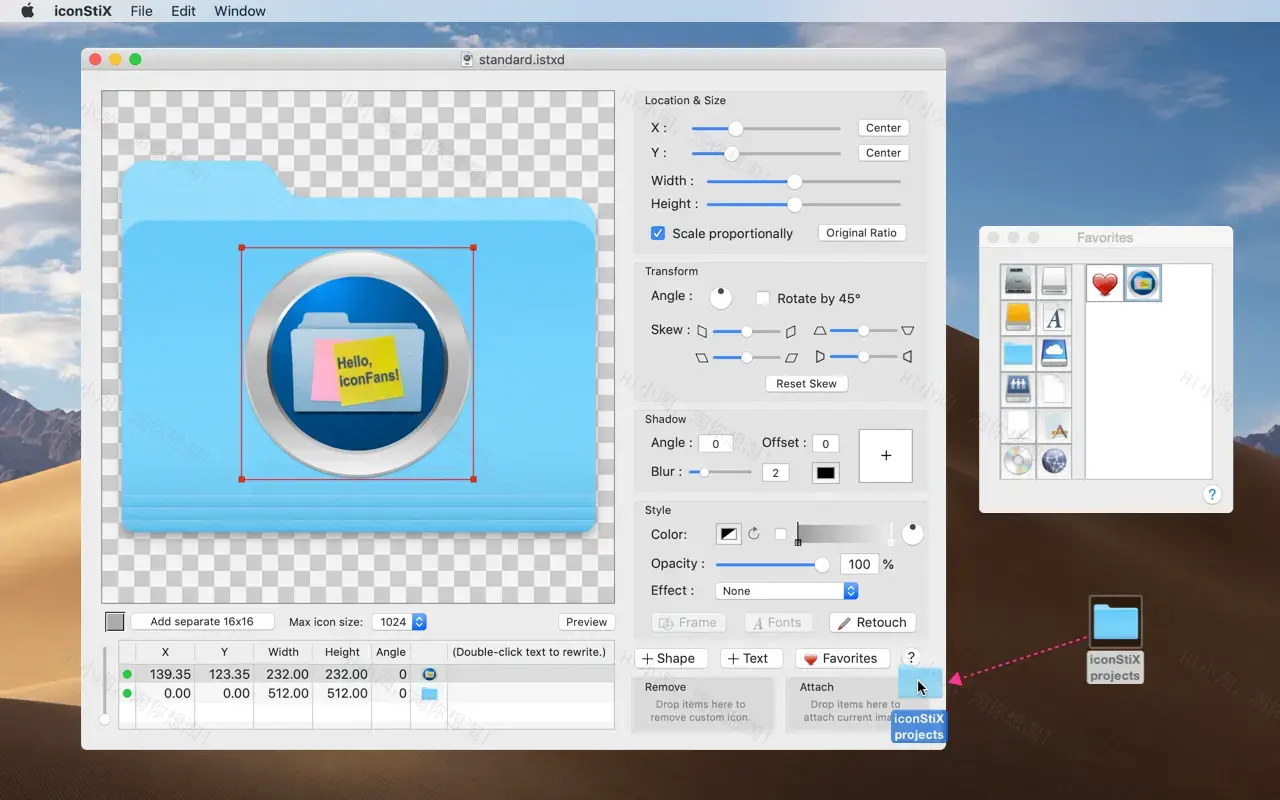Screen dimensions: 1280x800
Task: Click the CD disc icon in Favorites palette
Action: click(1017, 461)
